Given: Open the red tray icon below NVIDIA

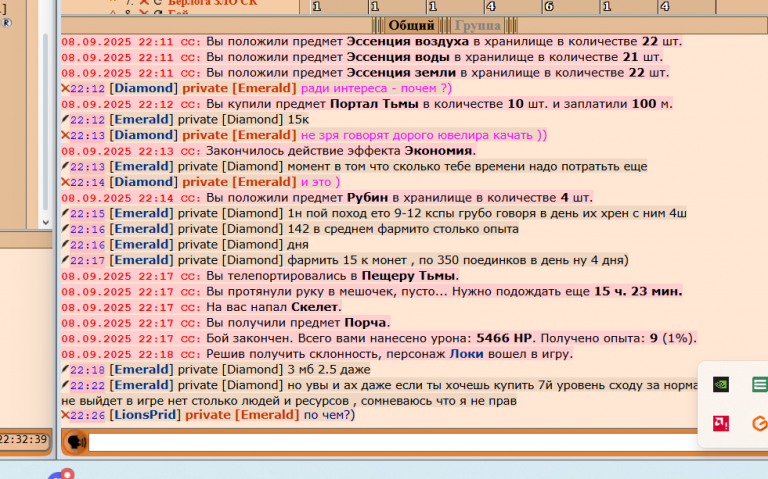Looking at the screenshot, I should point(720,424).
